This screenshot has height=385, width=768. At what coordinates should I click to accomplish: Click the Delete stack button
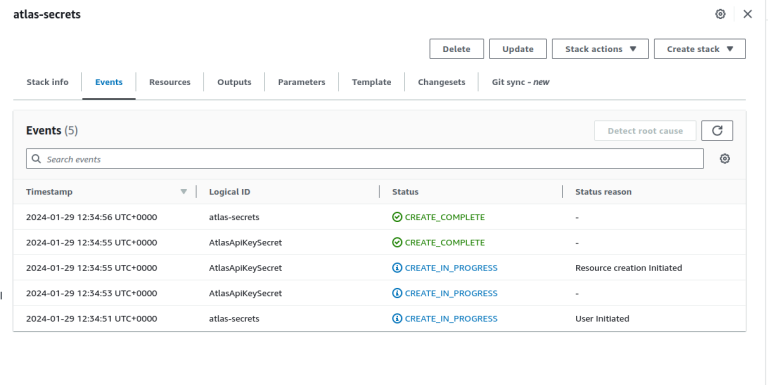point(456,49)
